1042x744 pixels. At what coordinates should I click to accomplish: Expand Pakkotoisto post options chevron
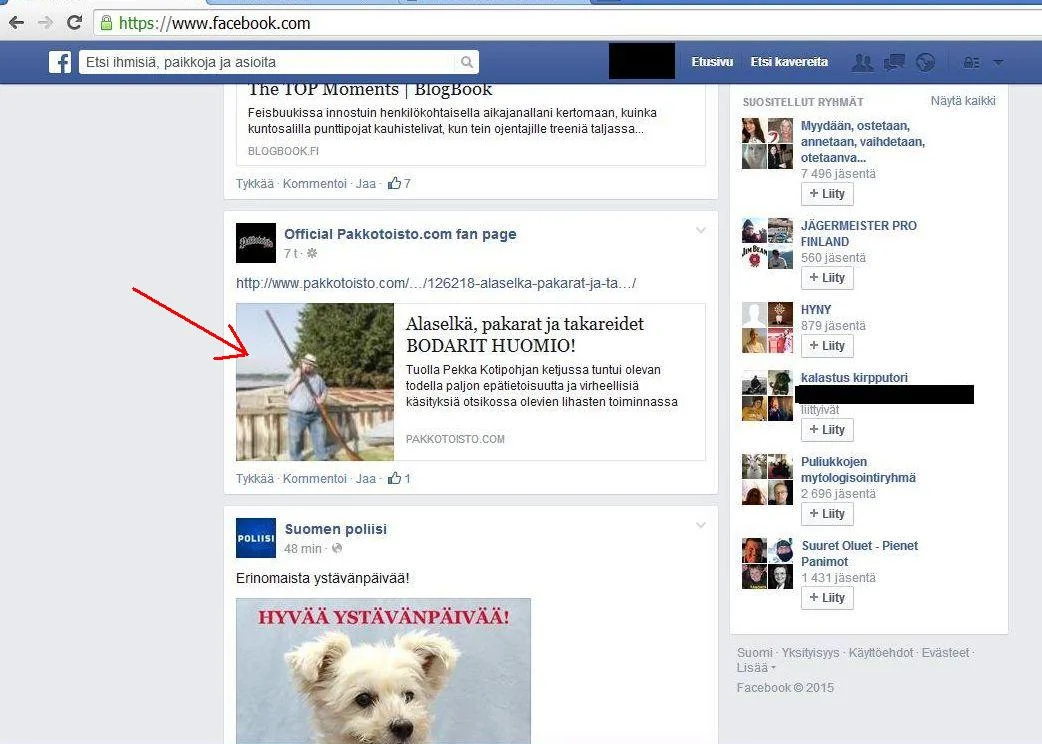click(x=700, y=231)
